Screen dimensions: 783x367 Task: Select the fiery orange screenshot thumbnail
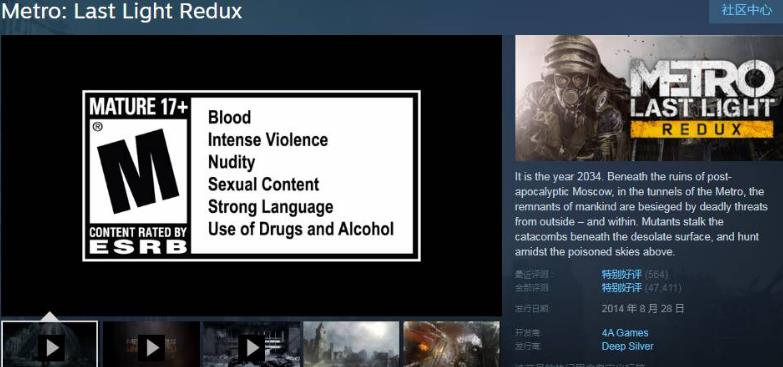[451, 344]
